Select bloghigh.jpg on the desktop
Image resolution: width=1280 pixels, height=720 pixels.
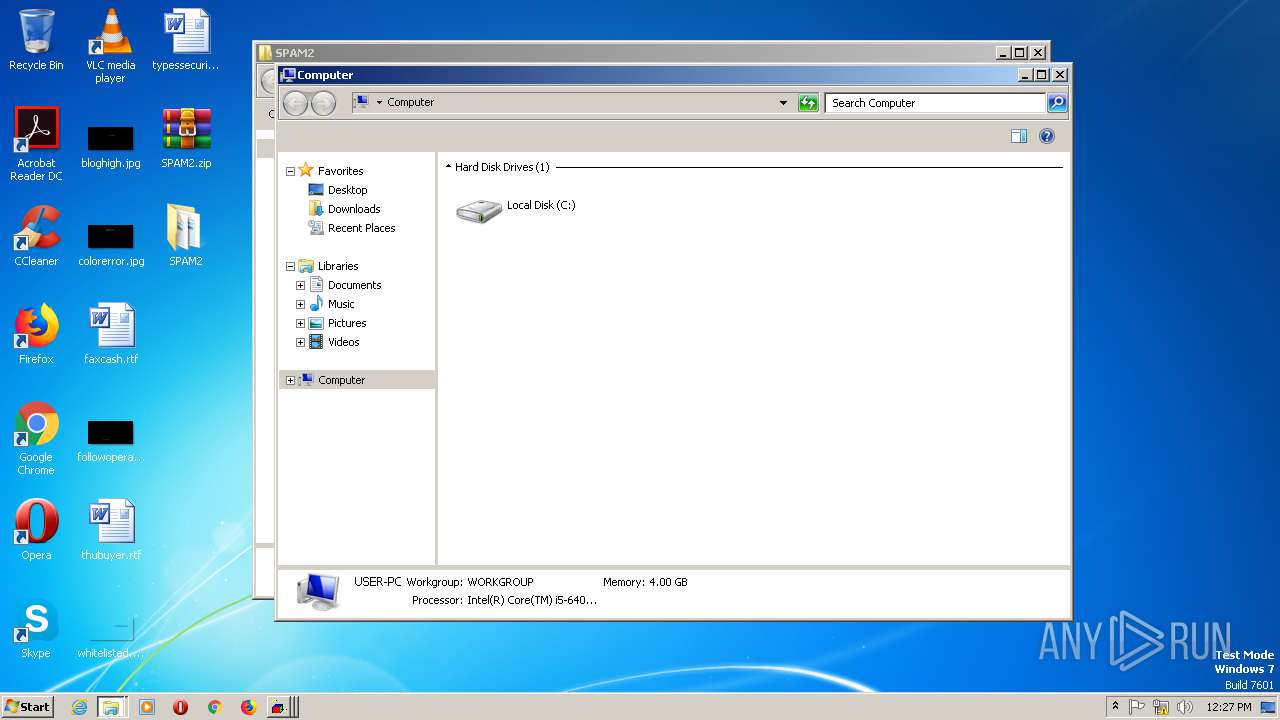110,145
